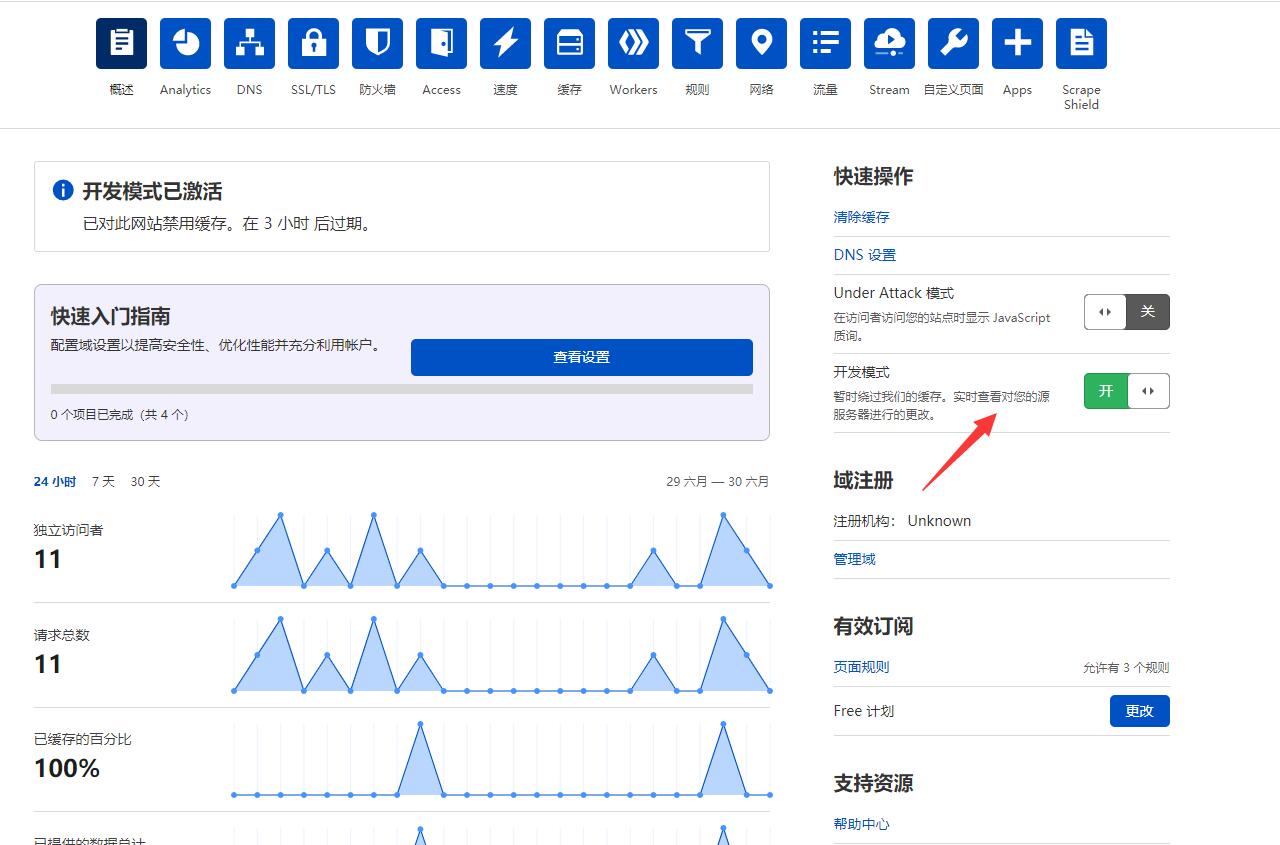Viewport: 1280px width, 845px height.
Task: Click the 独立访问者 chart area
Action: click(501, 550)
